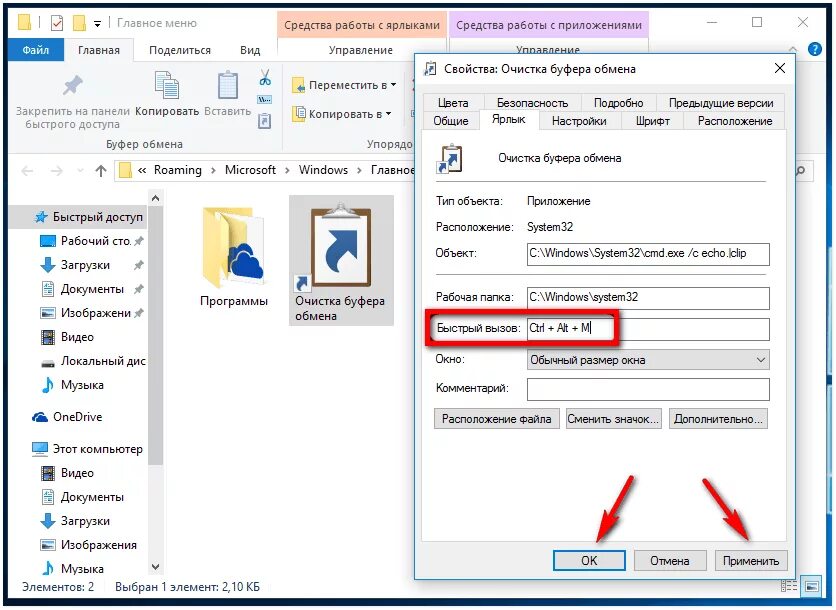Click the sidebar scroll up arrow

[x=155, y=198]
